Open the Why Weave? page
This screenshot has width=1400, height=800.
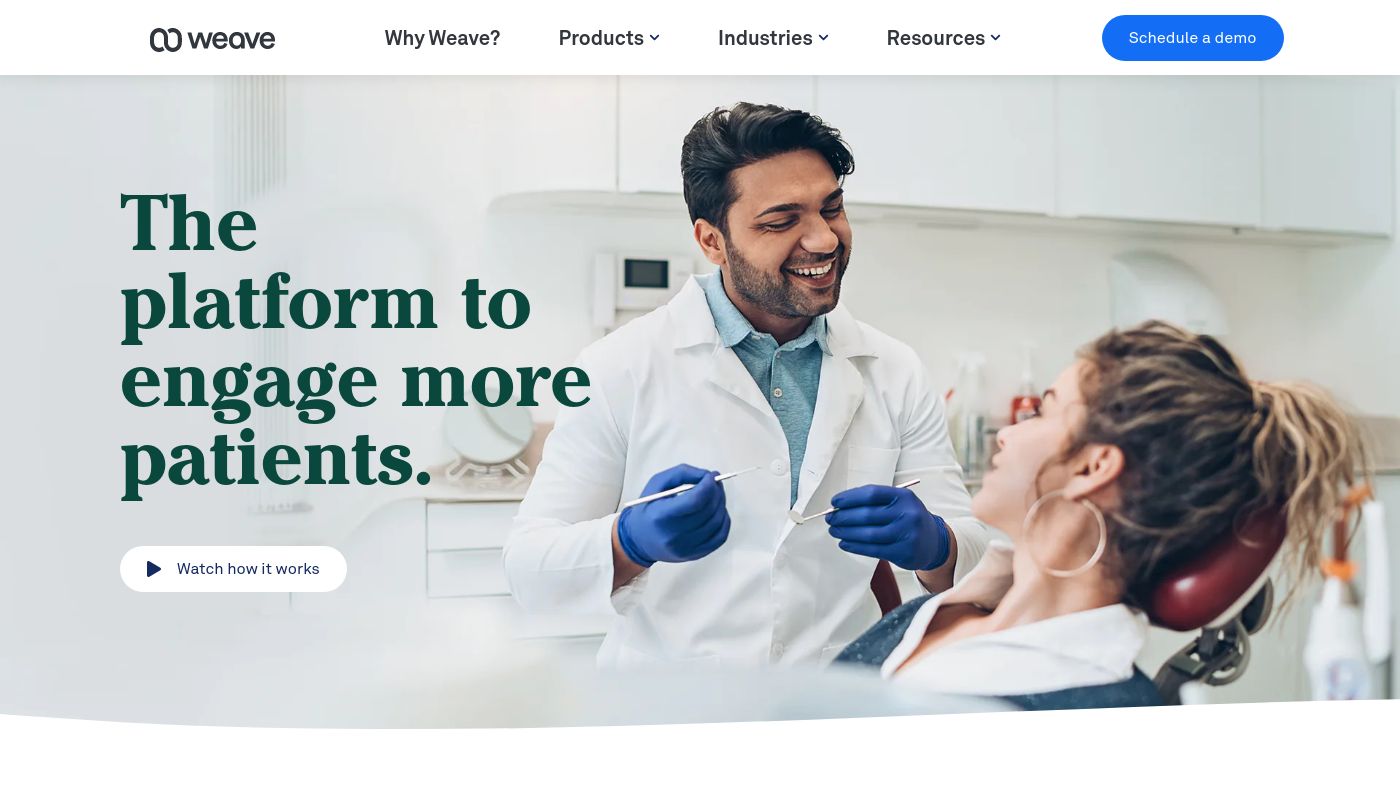click(442, 38)
